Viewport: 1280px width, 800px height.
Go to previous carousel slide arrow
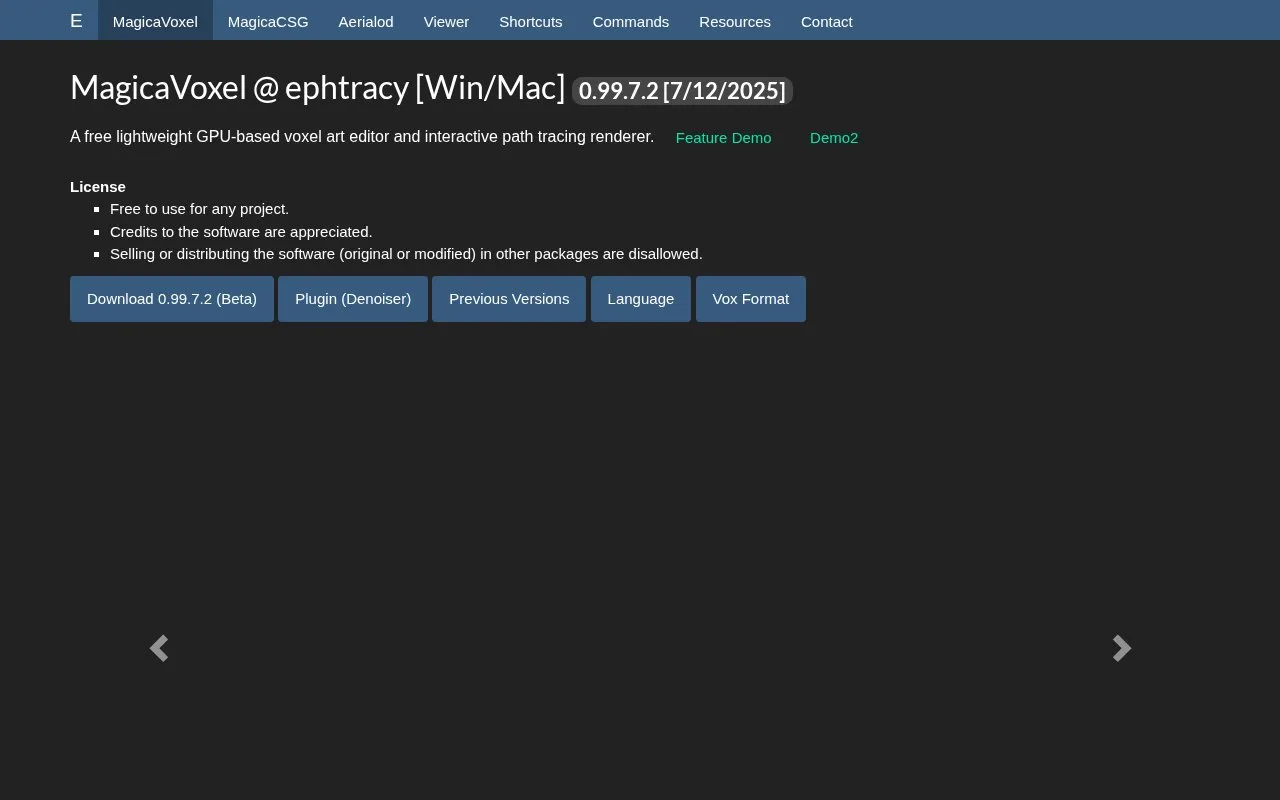pyautogui.click(x=159, y=648)
